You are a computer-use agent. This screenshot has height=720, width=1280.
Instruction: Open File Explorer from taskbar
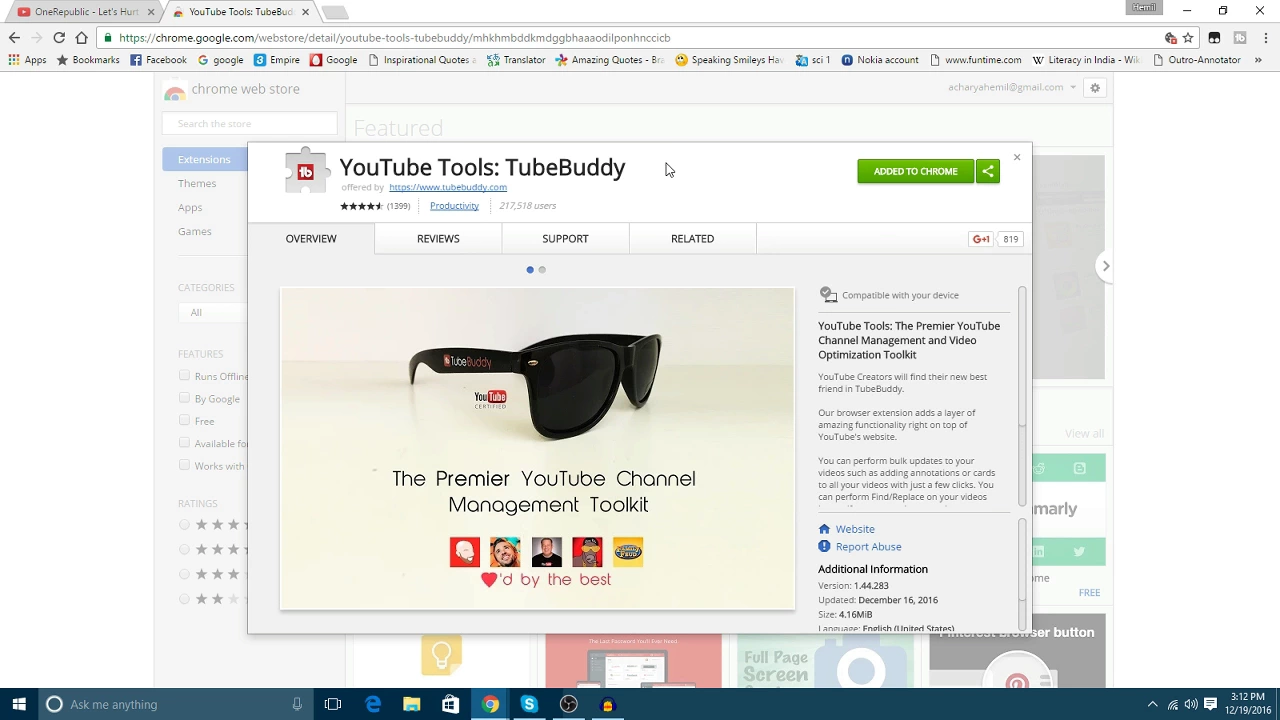point(412,704)
